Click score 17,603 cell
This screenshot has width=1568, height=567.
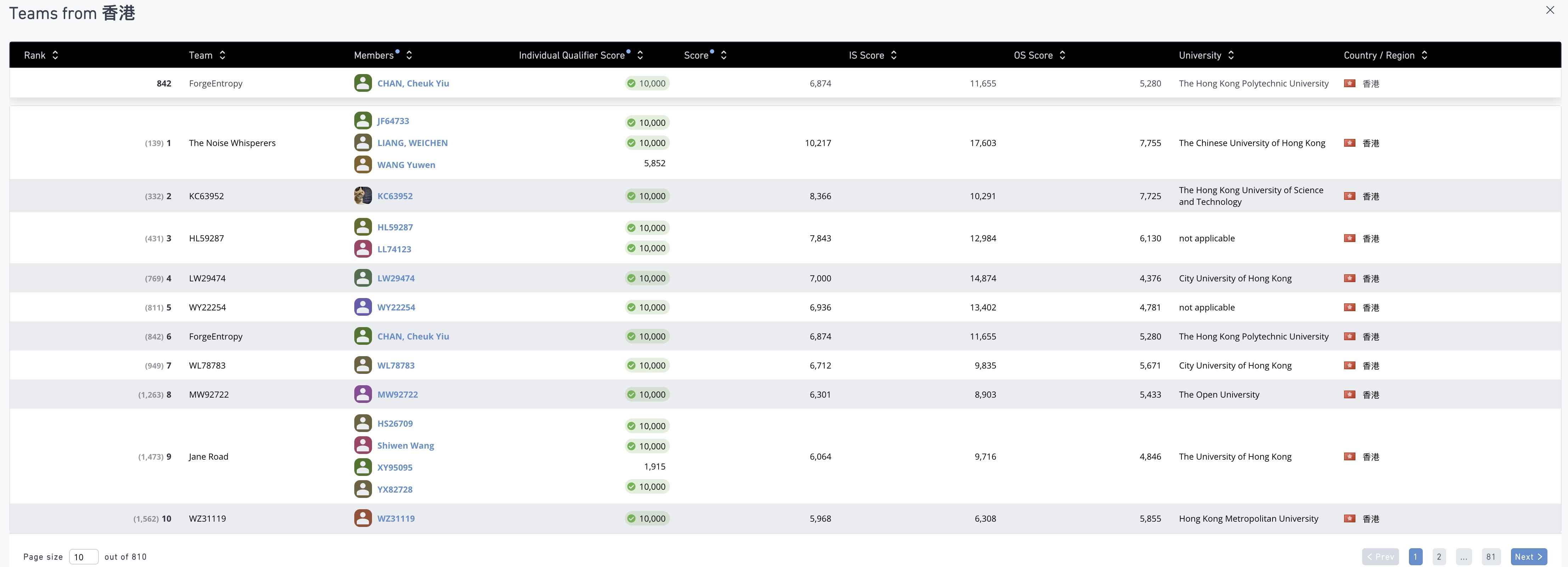point(982,142)
